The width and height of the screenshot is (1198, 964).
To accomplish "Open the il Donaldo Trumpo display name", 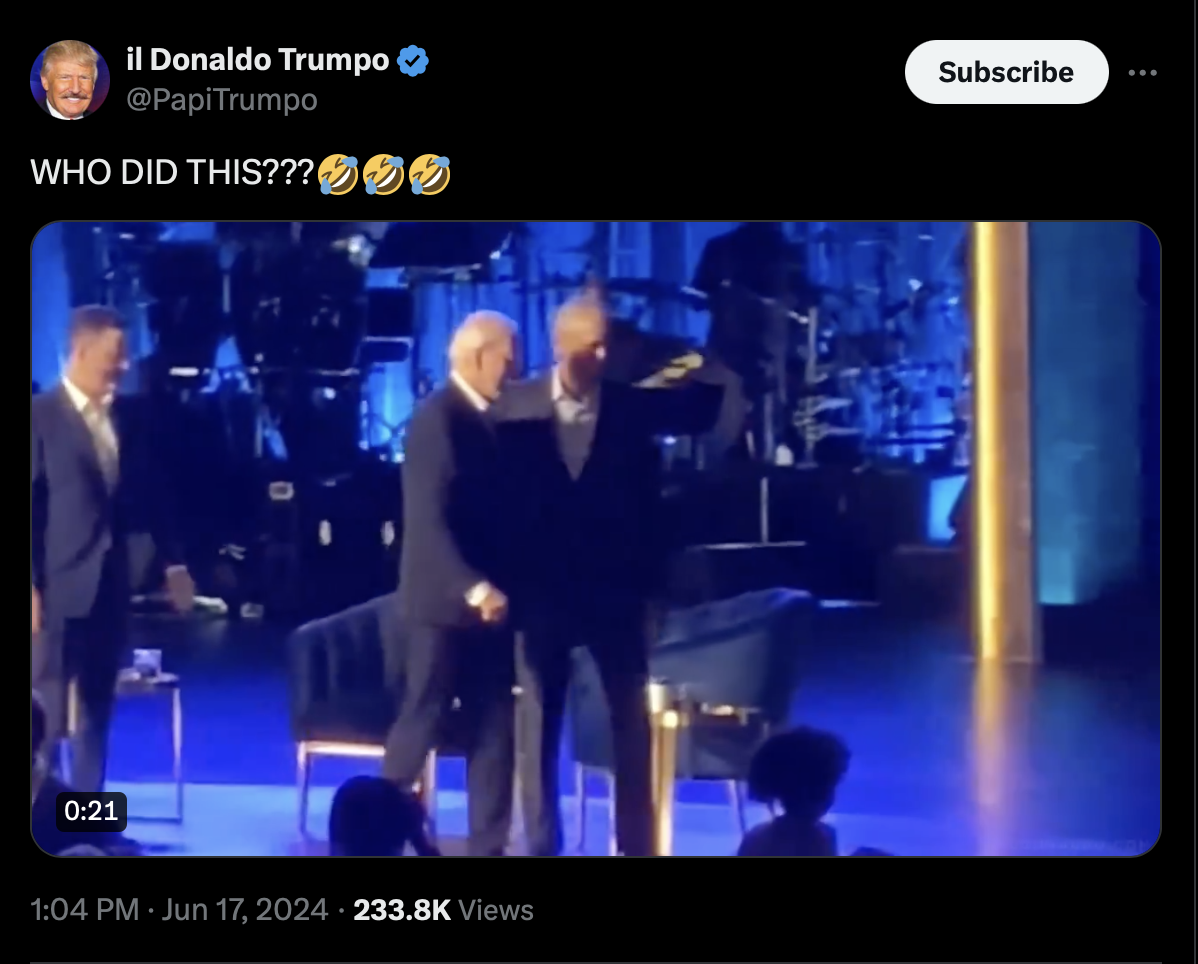I will point(257,60).
